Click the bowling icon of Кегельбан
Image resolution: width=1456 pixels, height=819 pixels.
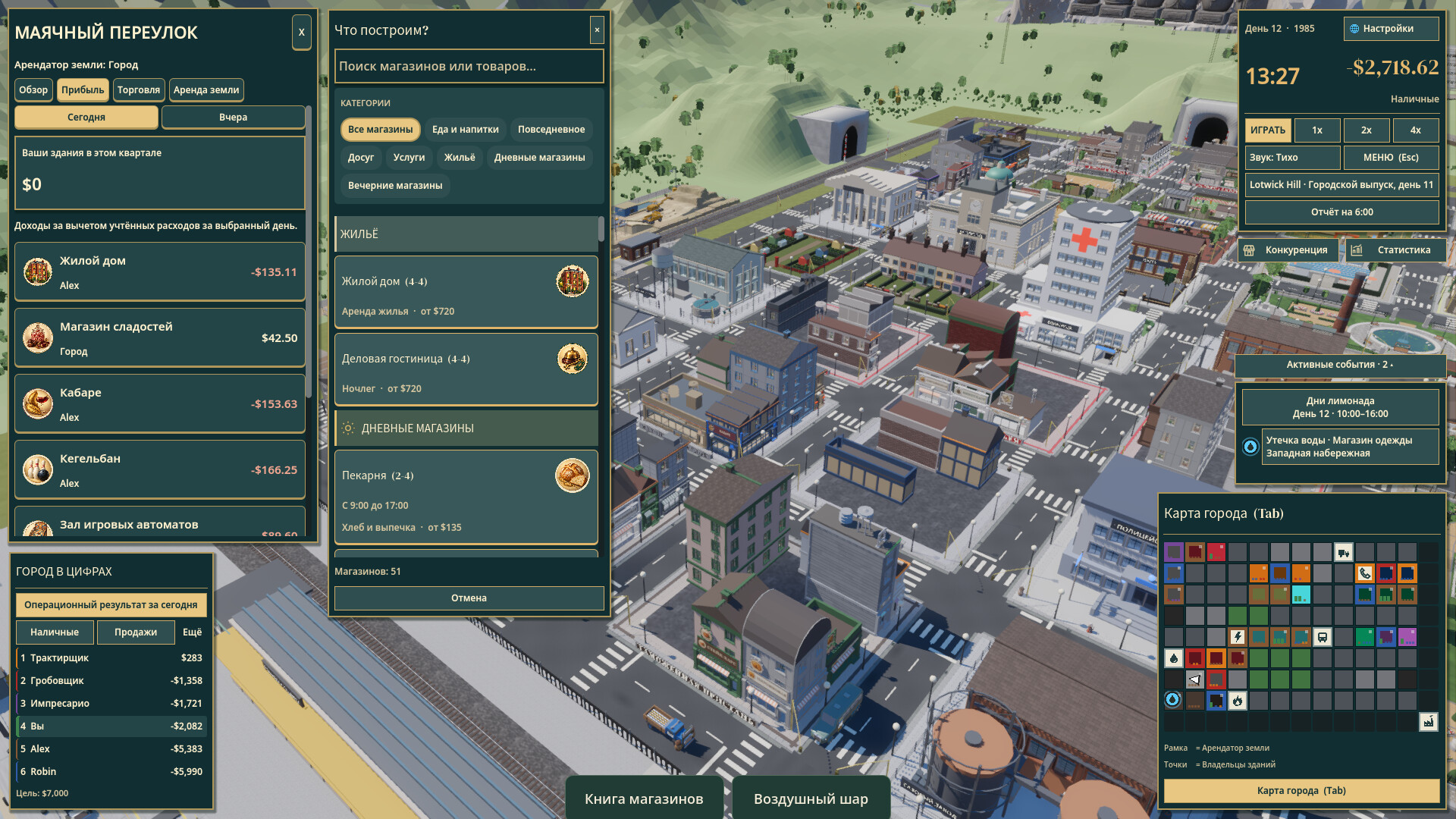[37, 469]
